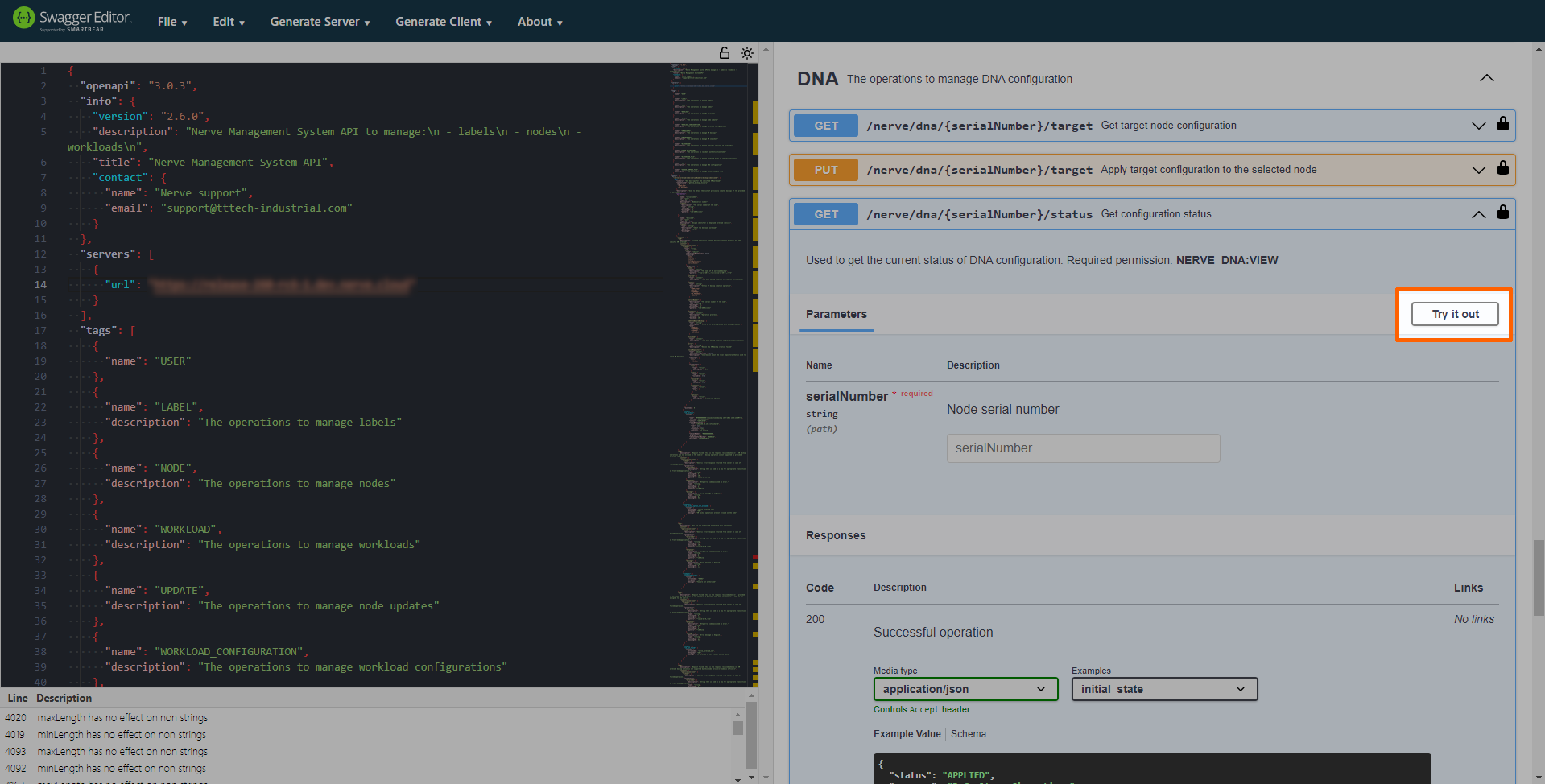Click the authorization lock on the GET status endpoint

pos(1502,213)
